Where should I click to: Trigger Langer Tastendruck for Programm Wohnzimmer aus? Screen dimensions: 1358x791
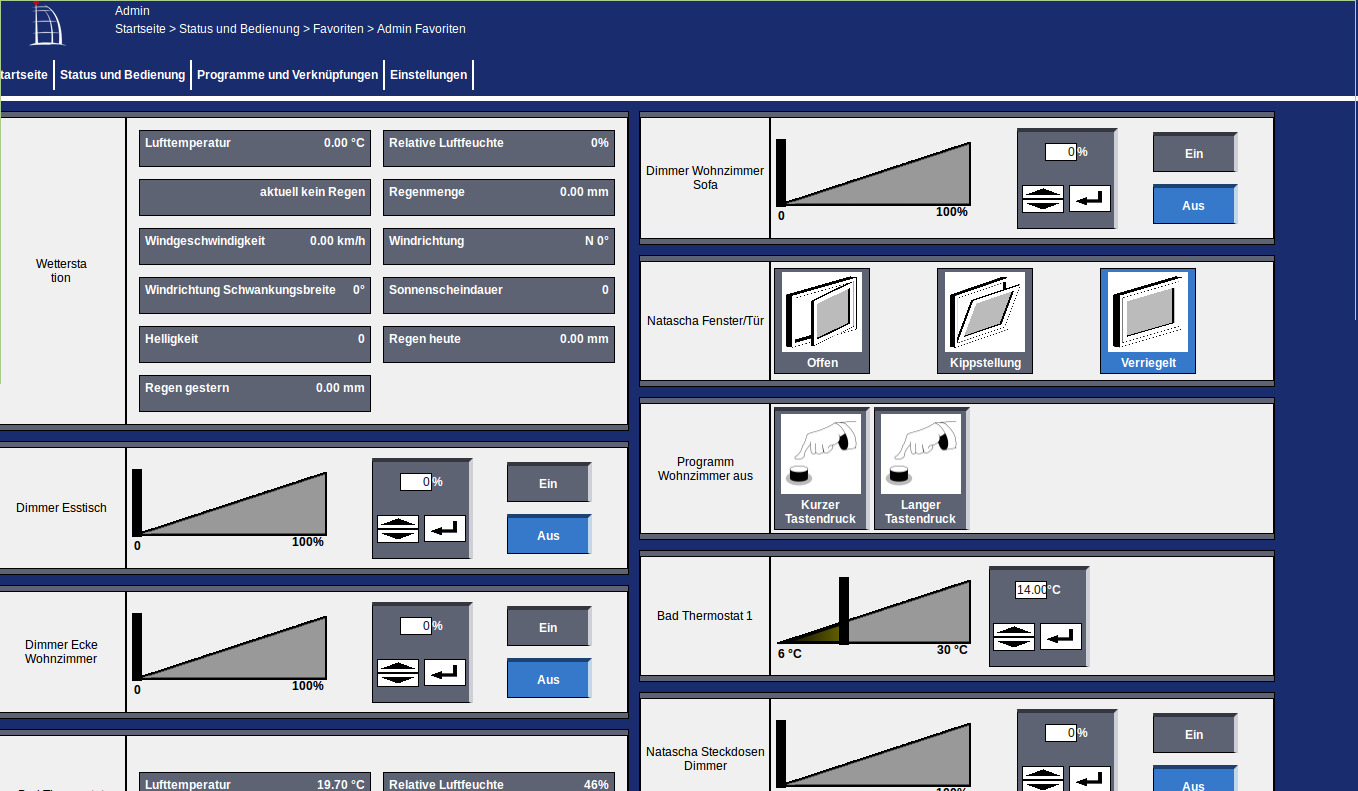(920, 468)
